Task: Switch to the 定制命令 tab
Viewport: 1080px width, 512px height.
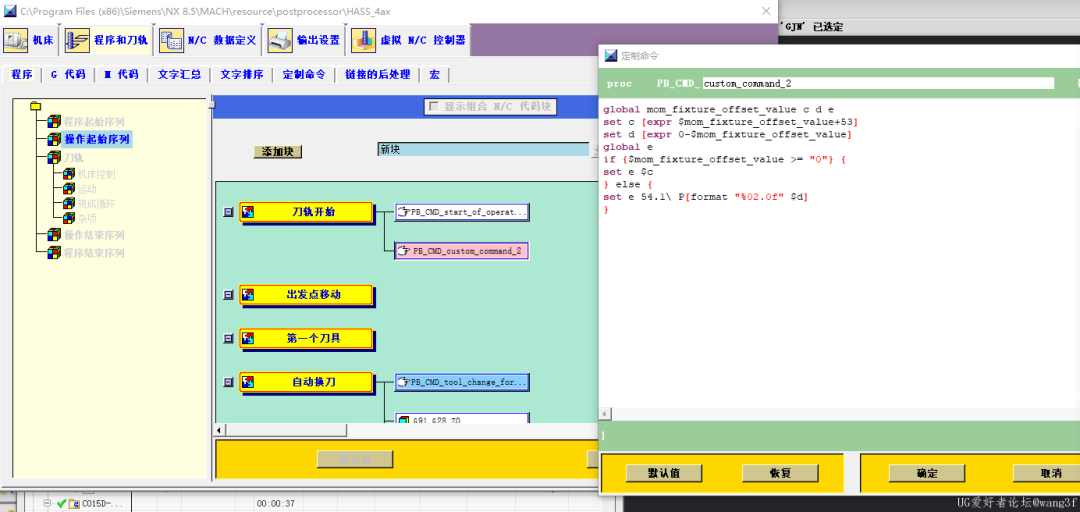Action: point(303,75)
